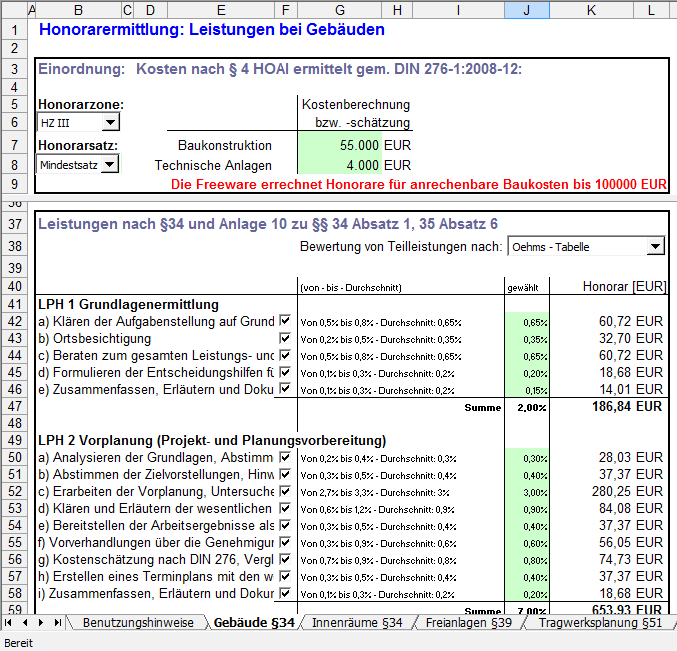
Task: Select chosen percentage 0,15% in row 46
Action: 527,390
